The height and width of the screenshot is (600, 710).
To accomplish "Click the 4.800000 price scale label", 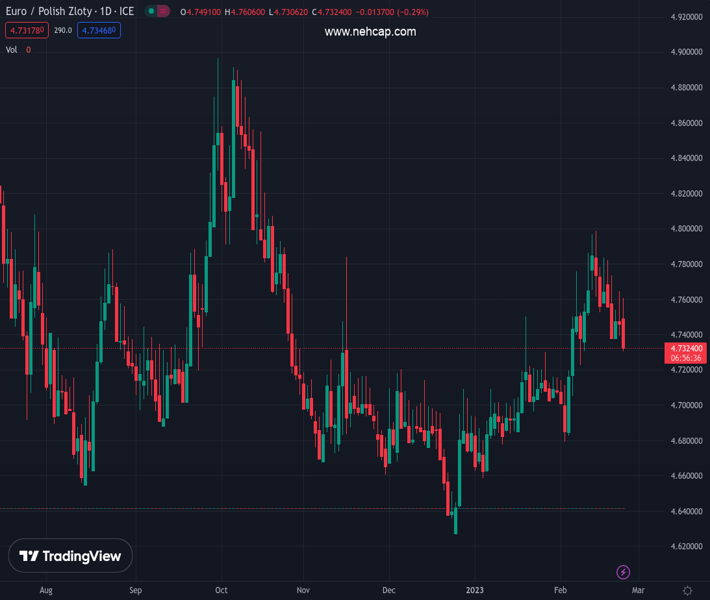I will point(685,229).
